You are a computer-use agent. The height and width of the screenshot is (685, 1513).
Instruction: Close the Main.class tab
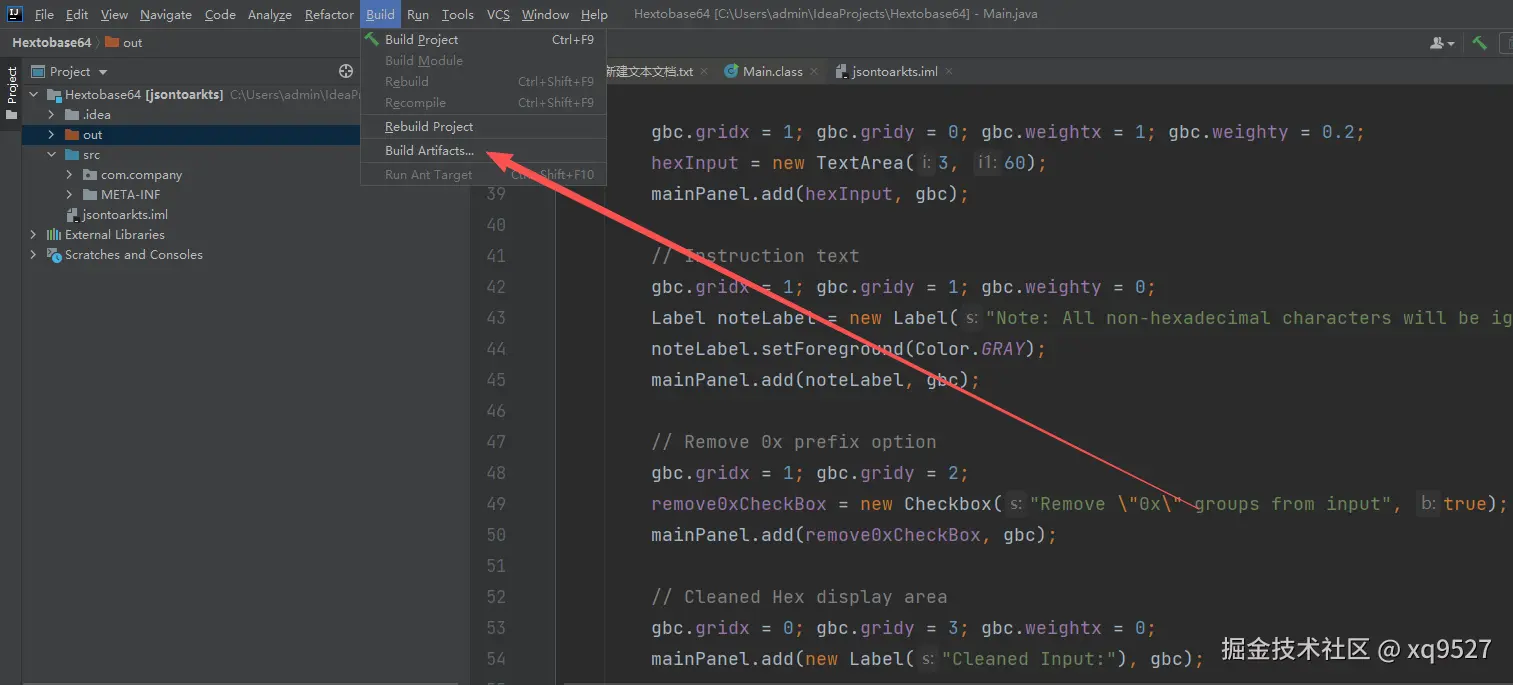pos(813,72)
